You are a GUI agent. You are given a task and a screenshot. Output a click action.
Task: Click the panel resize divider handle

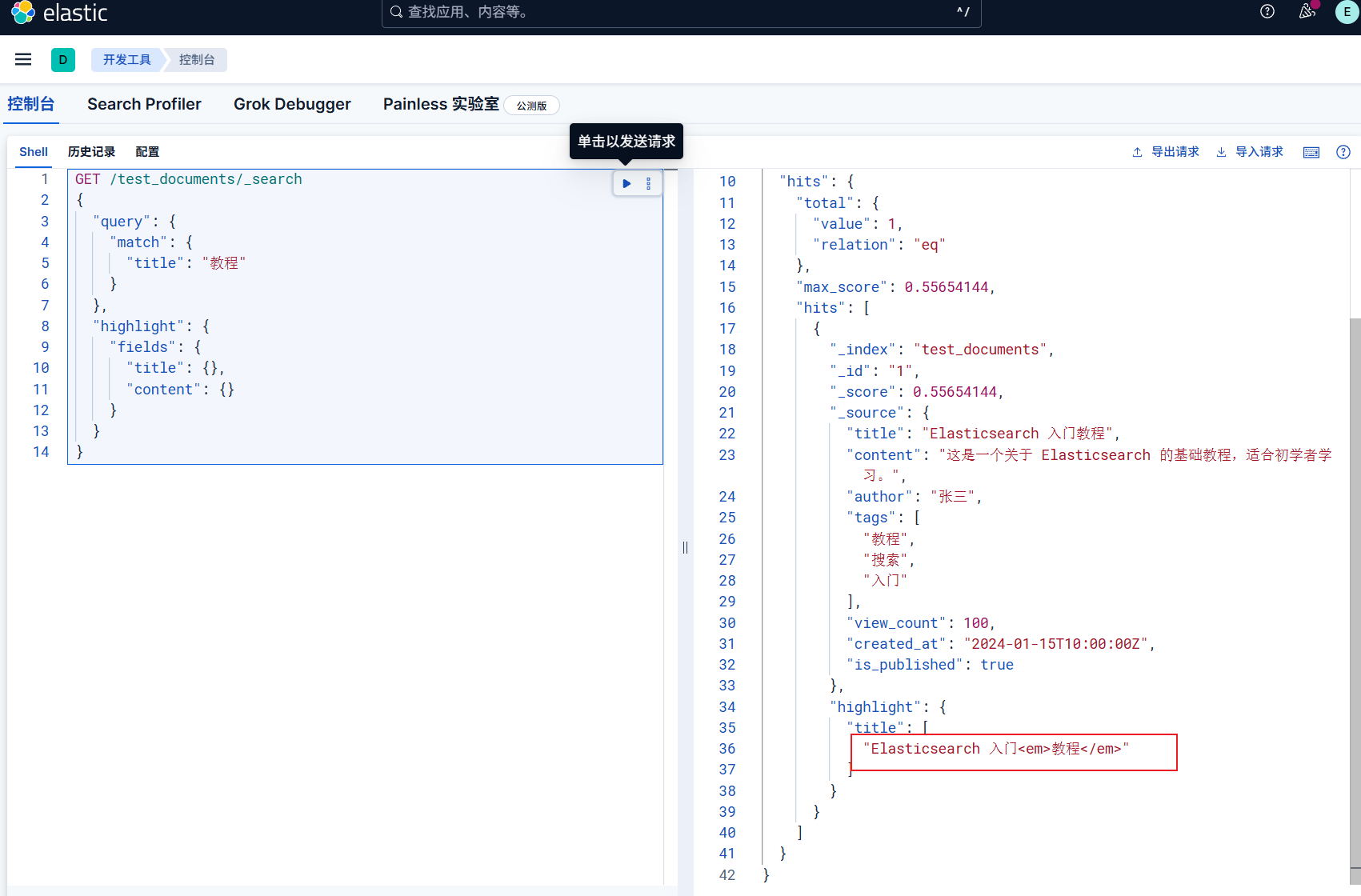click(685, 548)
